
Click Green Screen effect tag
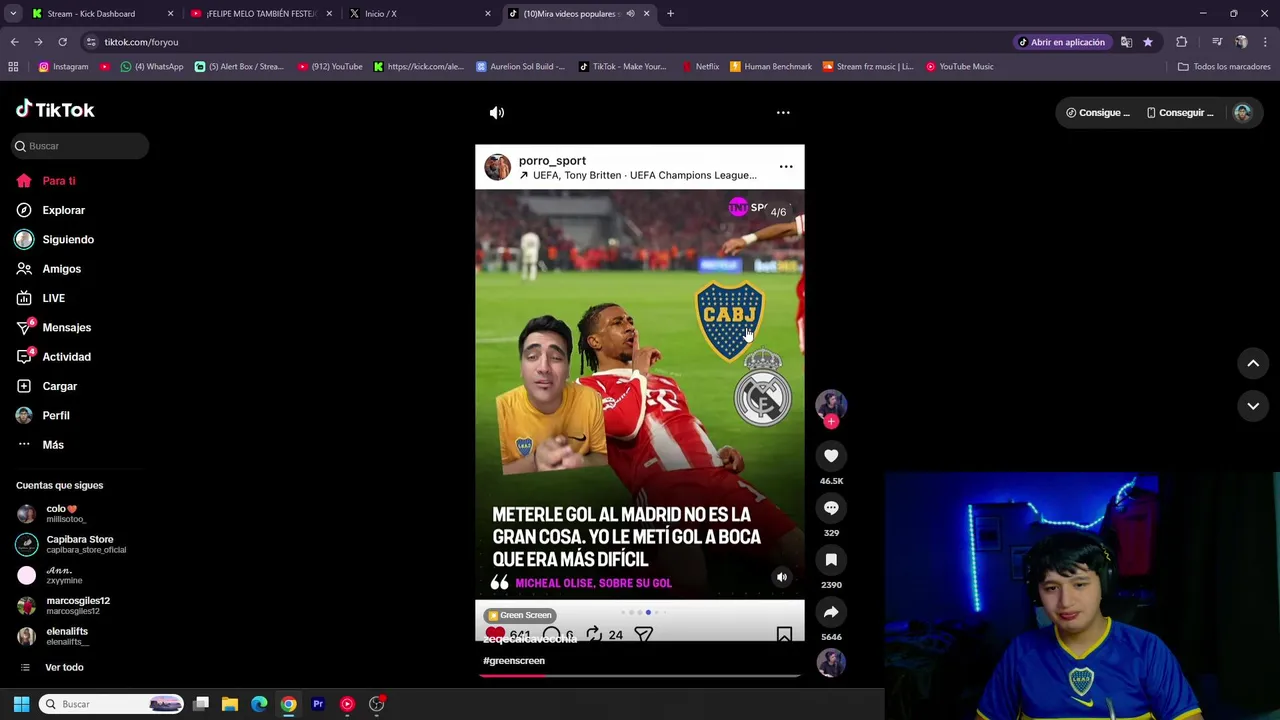coord(519,615)
